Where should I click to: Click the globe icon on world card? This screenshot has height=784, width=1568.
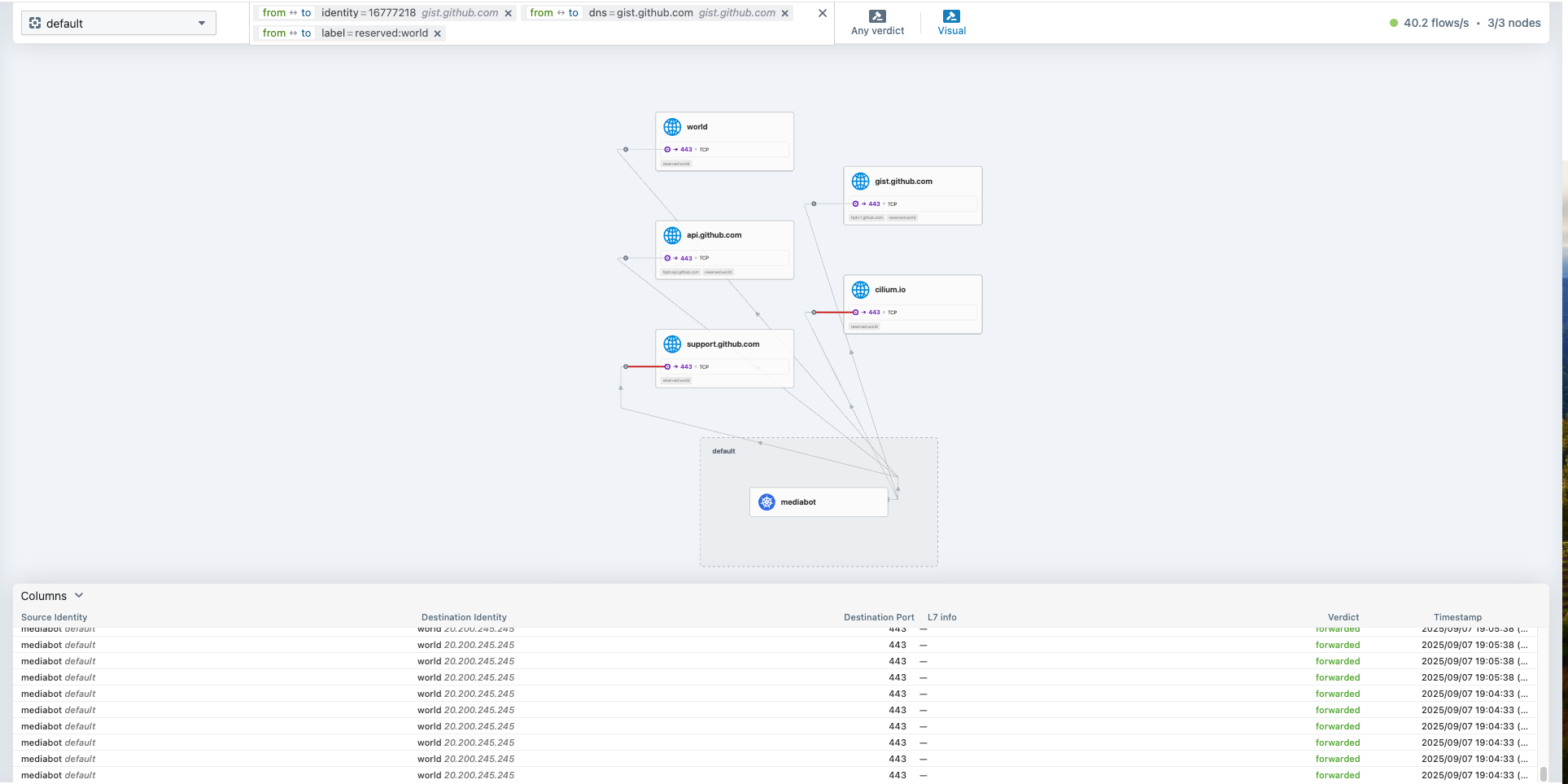pyautogui.click(x=672, y=127)
